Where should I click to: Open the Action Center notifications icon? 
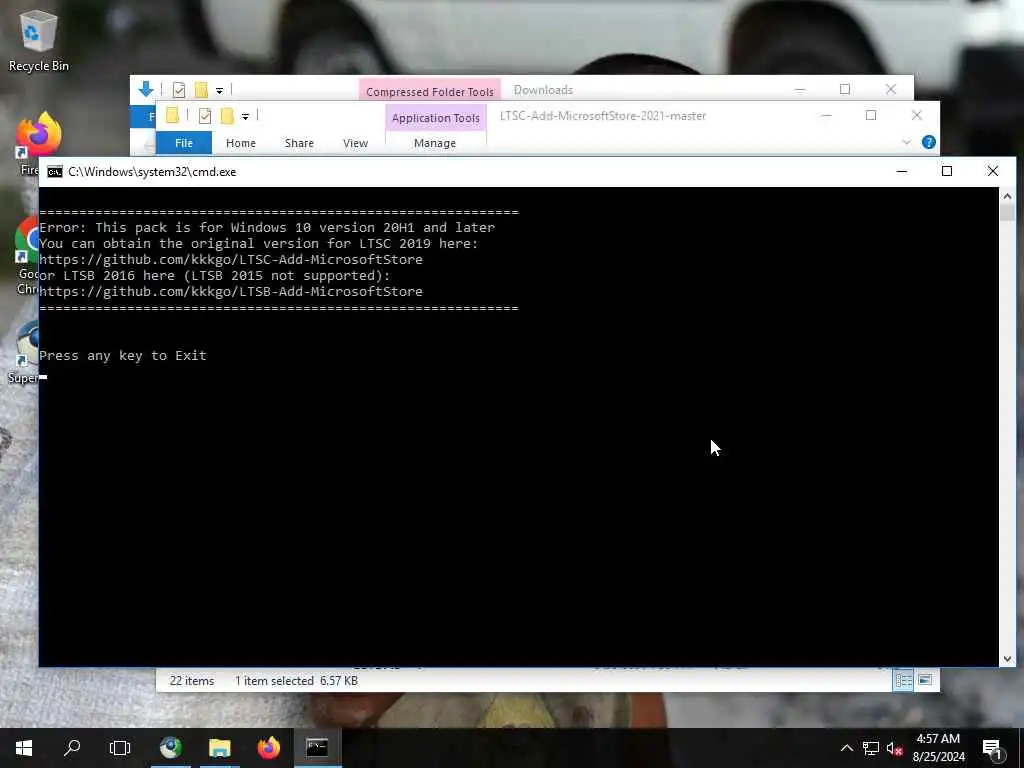point(993,748)
